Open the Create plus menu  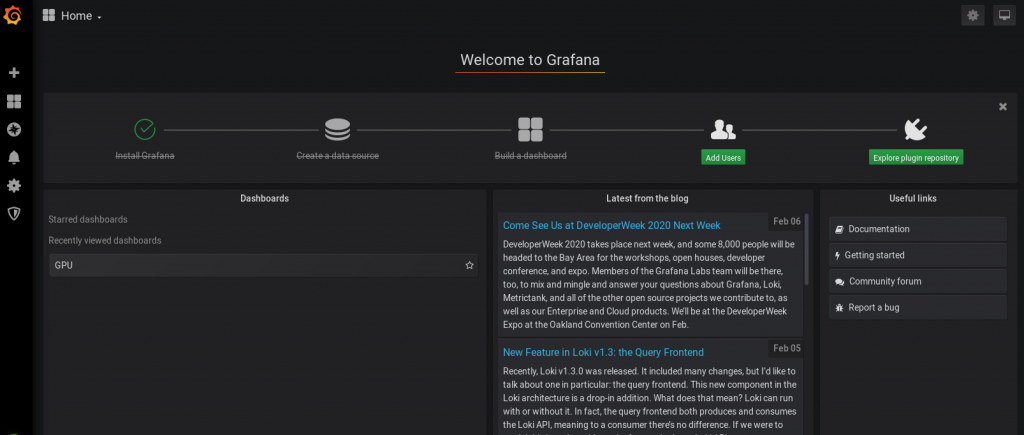14,72
